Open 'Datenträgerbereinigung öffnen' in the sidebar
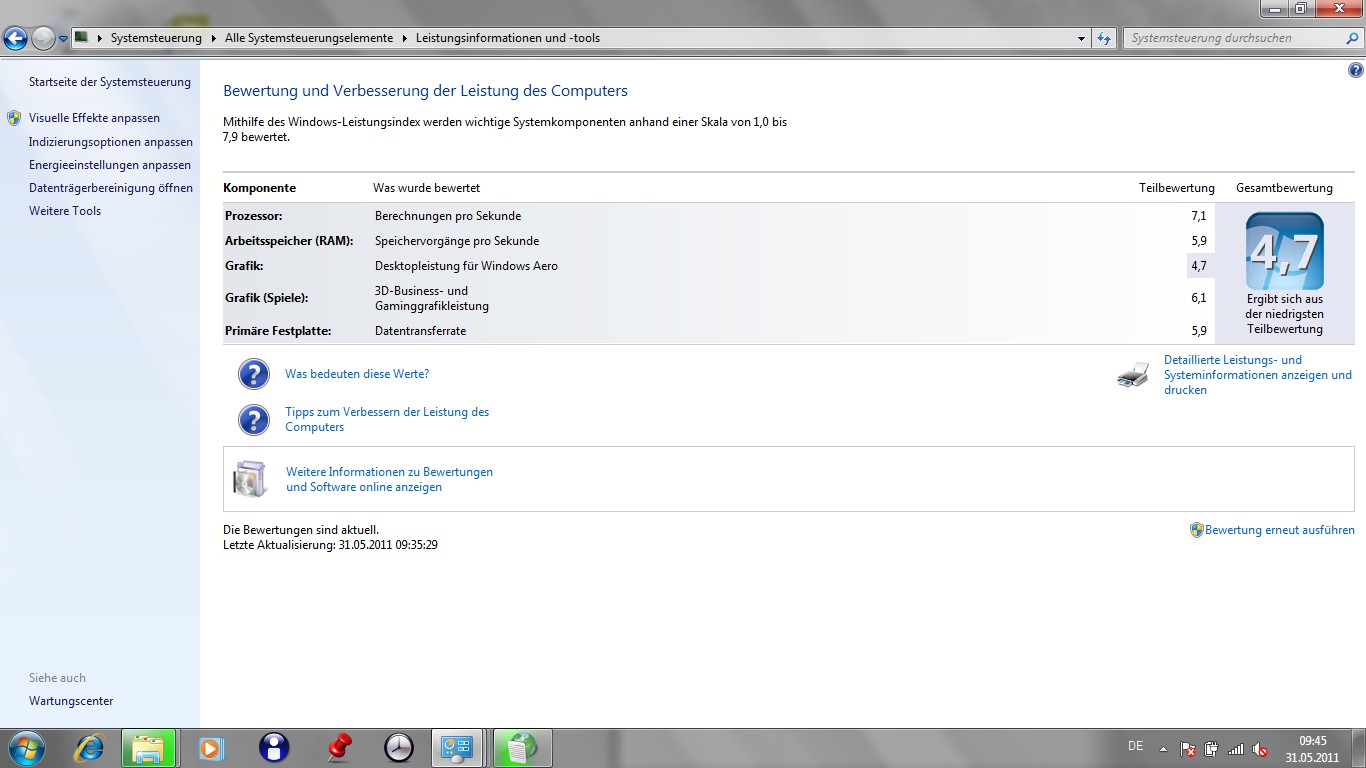Viewport: 1366px width, 768px height. point(111,188)
